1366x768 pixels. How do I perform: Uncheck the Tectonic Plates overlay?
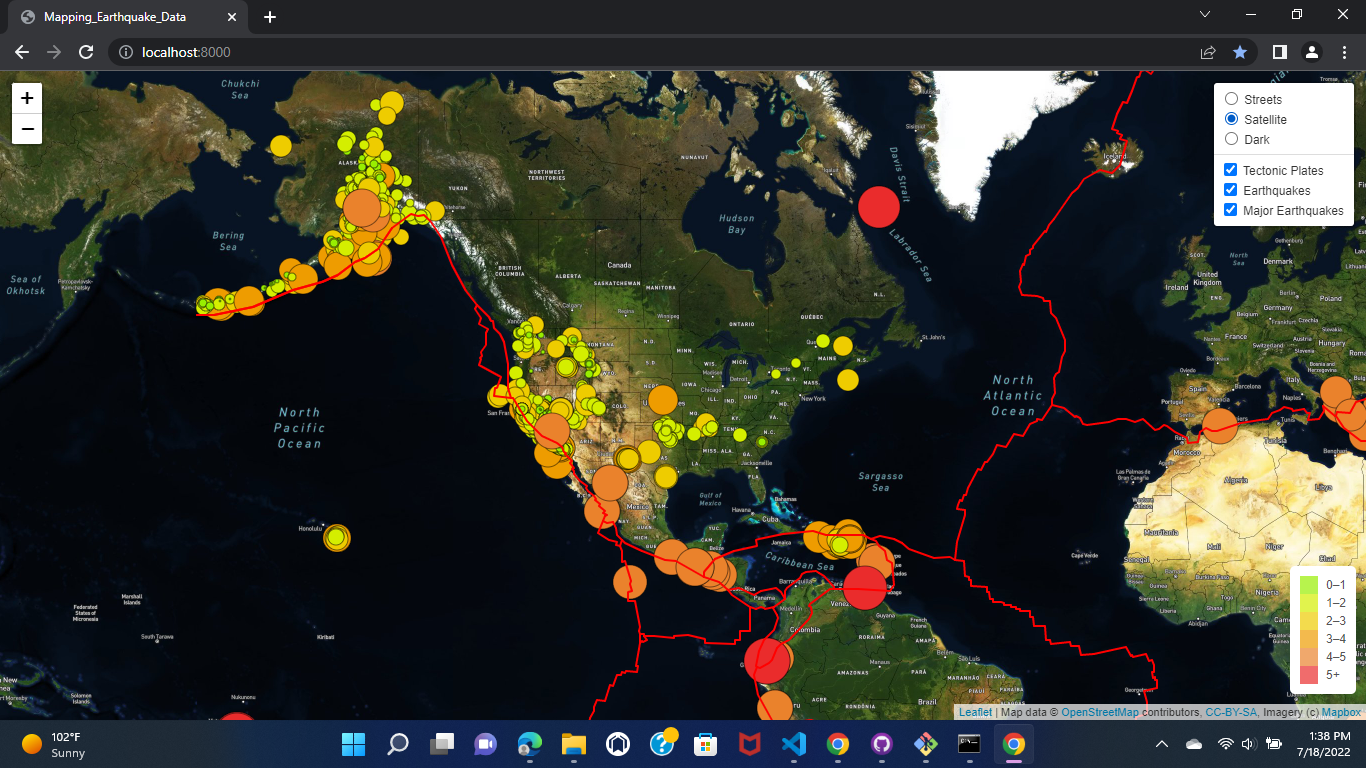pyautogui.click(x=1230, y=169)
